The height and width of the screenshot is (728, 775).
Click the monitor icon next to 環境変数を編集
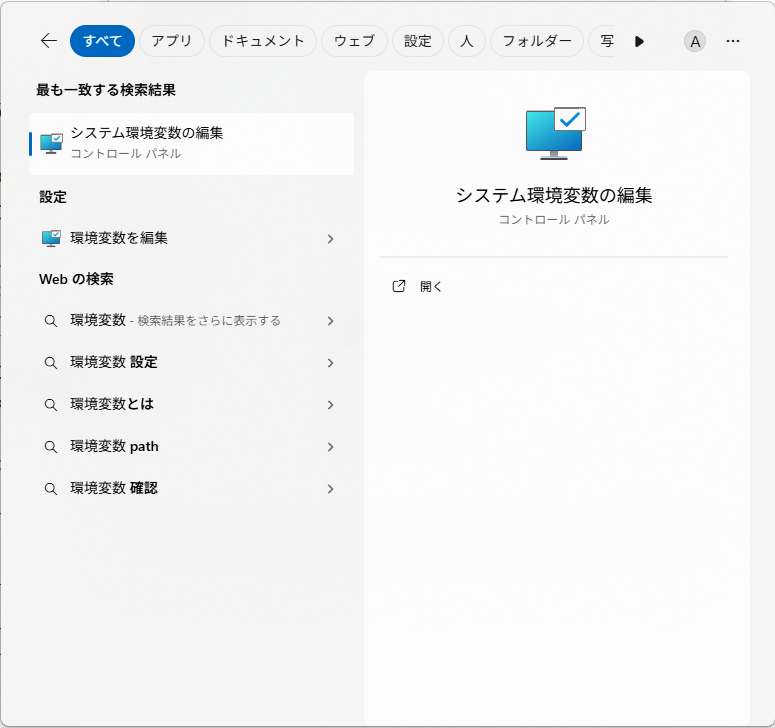(x=51, y=238)
